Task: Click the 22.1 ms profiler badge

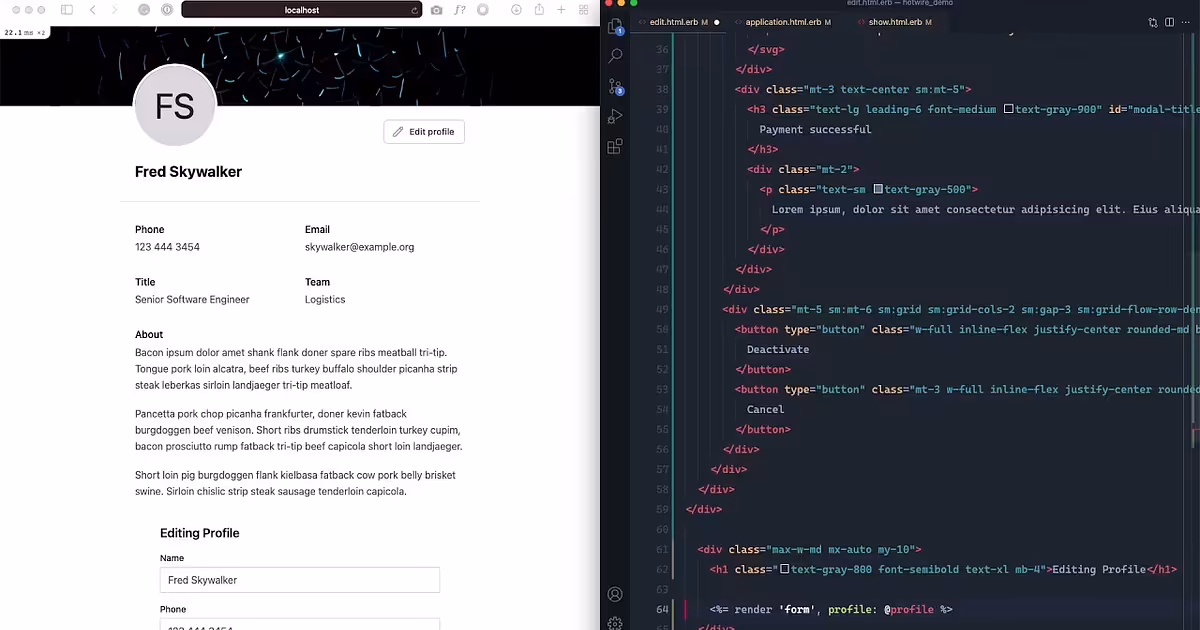Action: [24, 32]
